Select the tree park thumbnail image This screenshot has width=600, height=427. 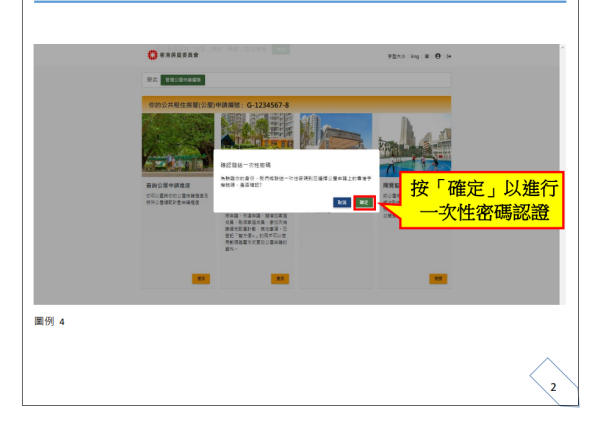click(178, 145)
